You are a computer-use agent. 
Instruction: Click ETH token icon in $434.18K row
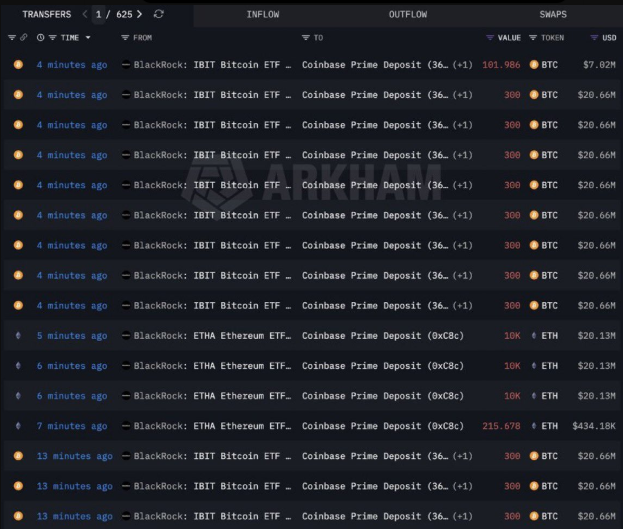point(534,426)
